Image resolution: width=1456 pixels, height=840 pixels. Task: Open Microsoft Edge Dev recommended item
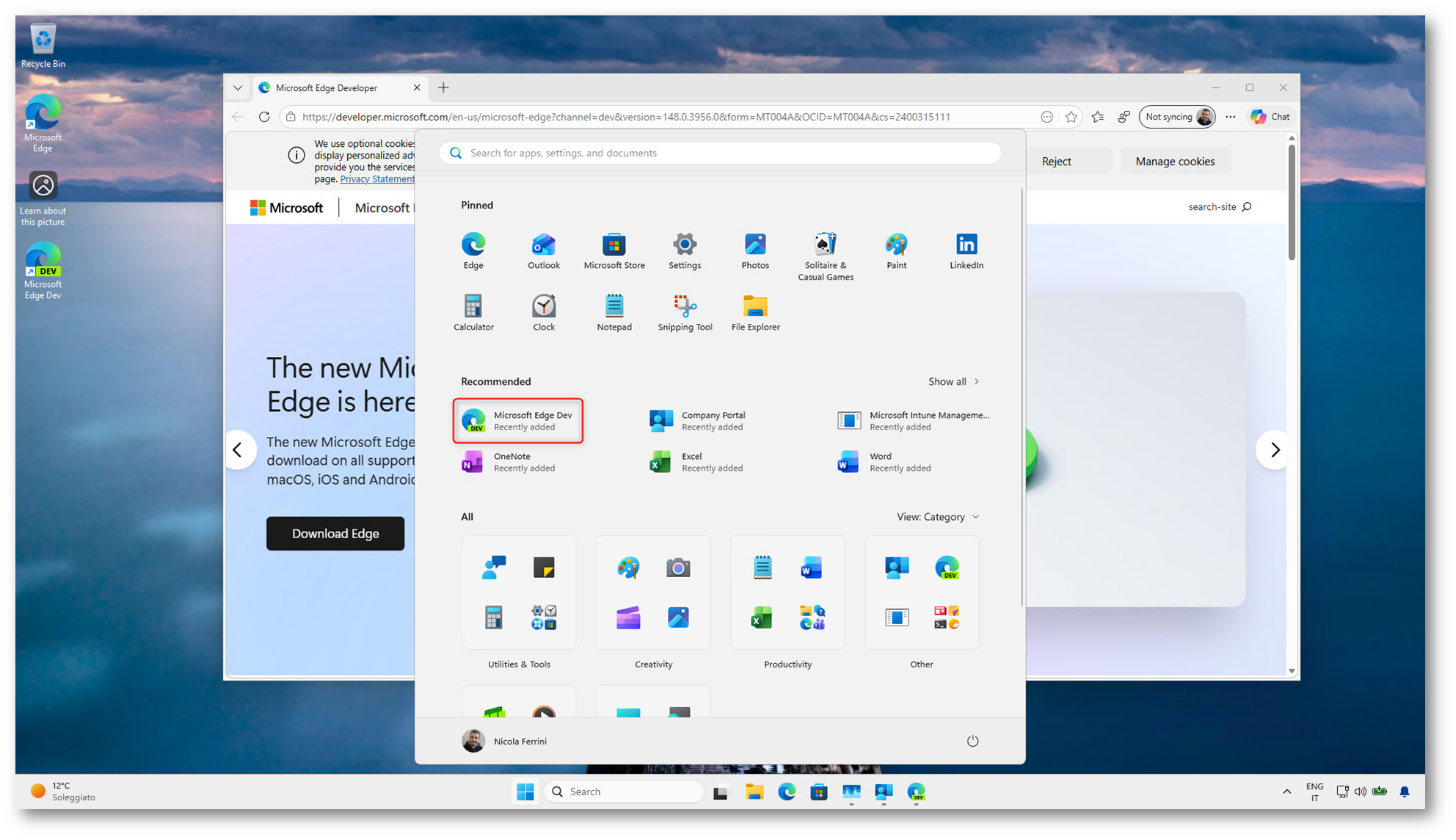[x=517, y=421]
